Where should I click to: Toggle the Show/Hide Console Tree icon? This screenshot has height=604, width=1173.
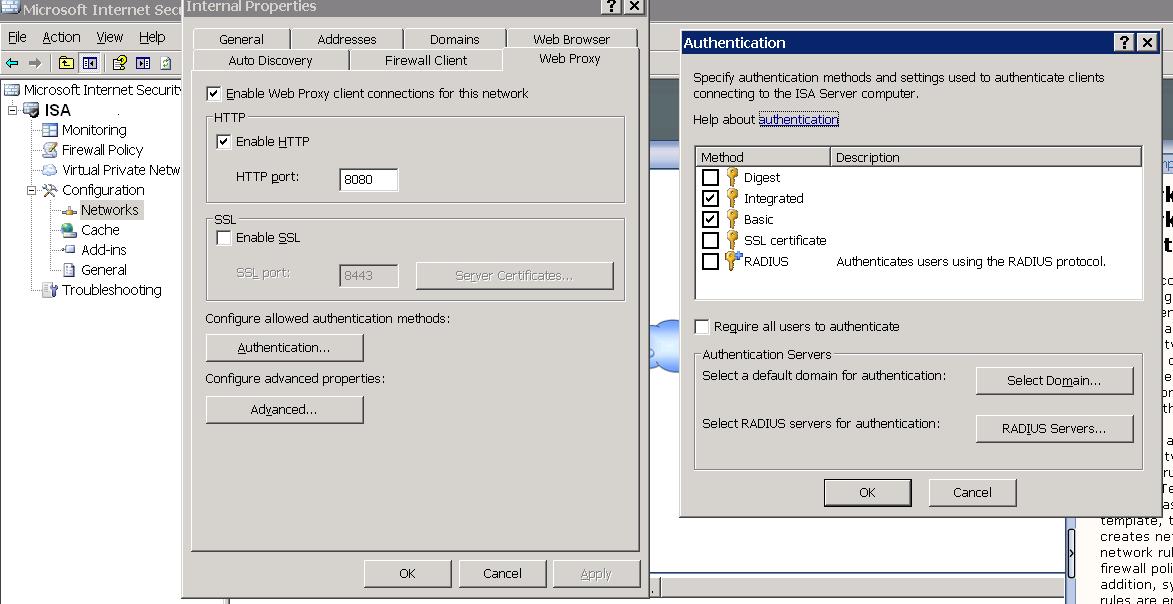(x=90, y=63)
